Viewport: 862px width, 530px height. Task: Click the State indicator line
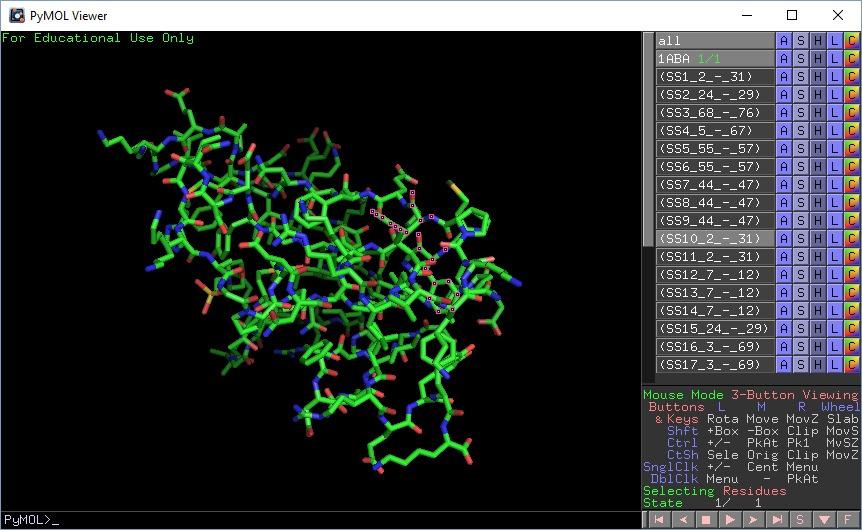703,503
